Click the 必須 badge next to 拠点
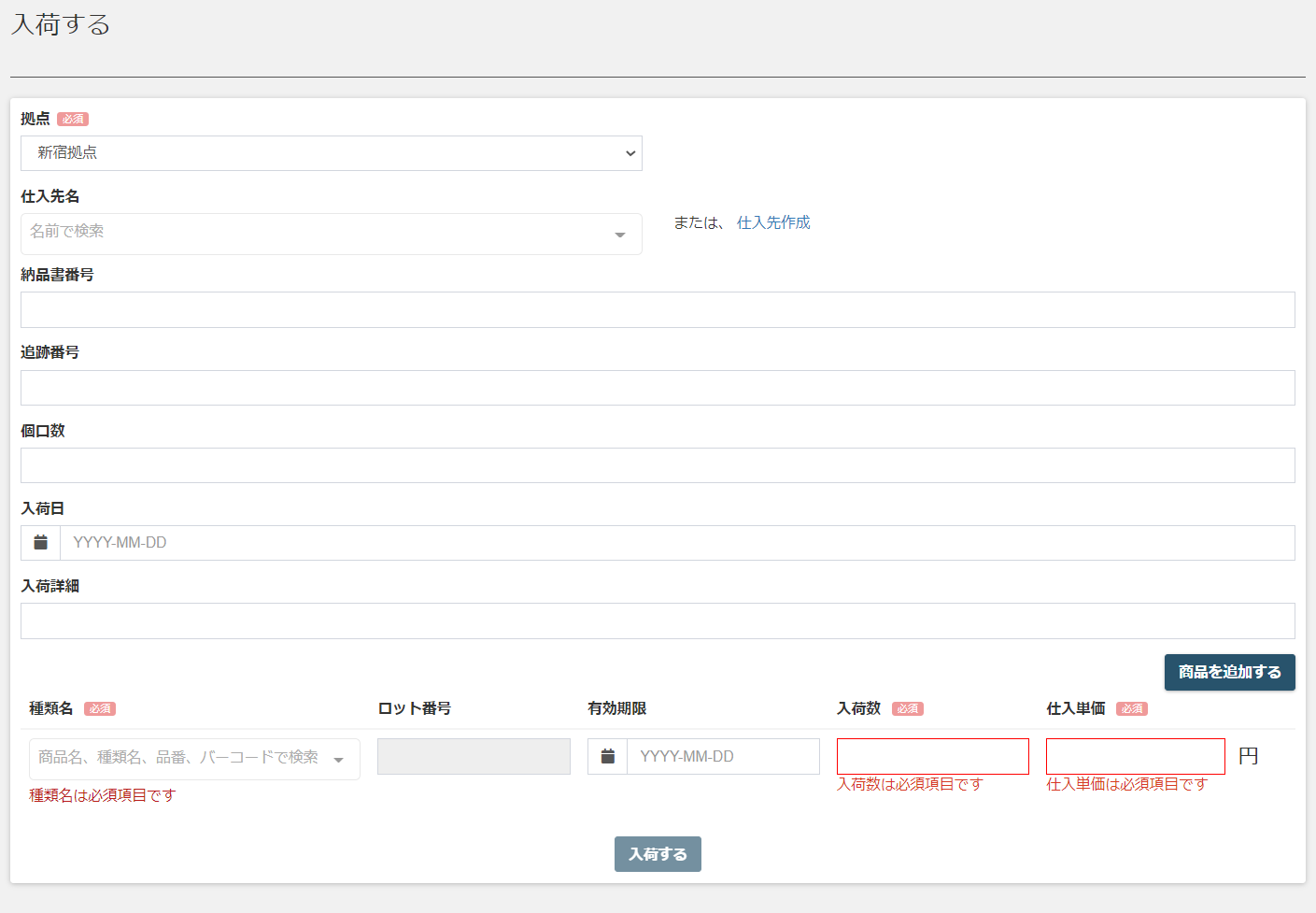The image size is (1316, 913). [x=73, y=119]
